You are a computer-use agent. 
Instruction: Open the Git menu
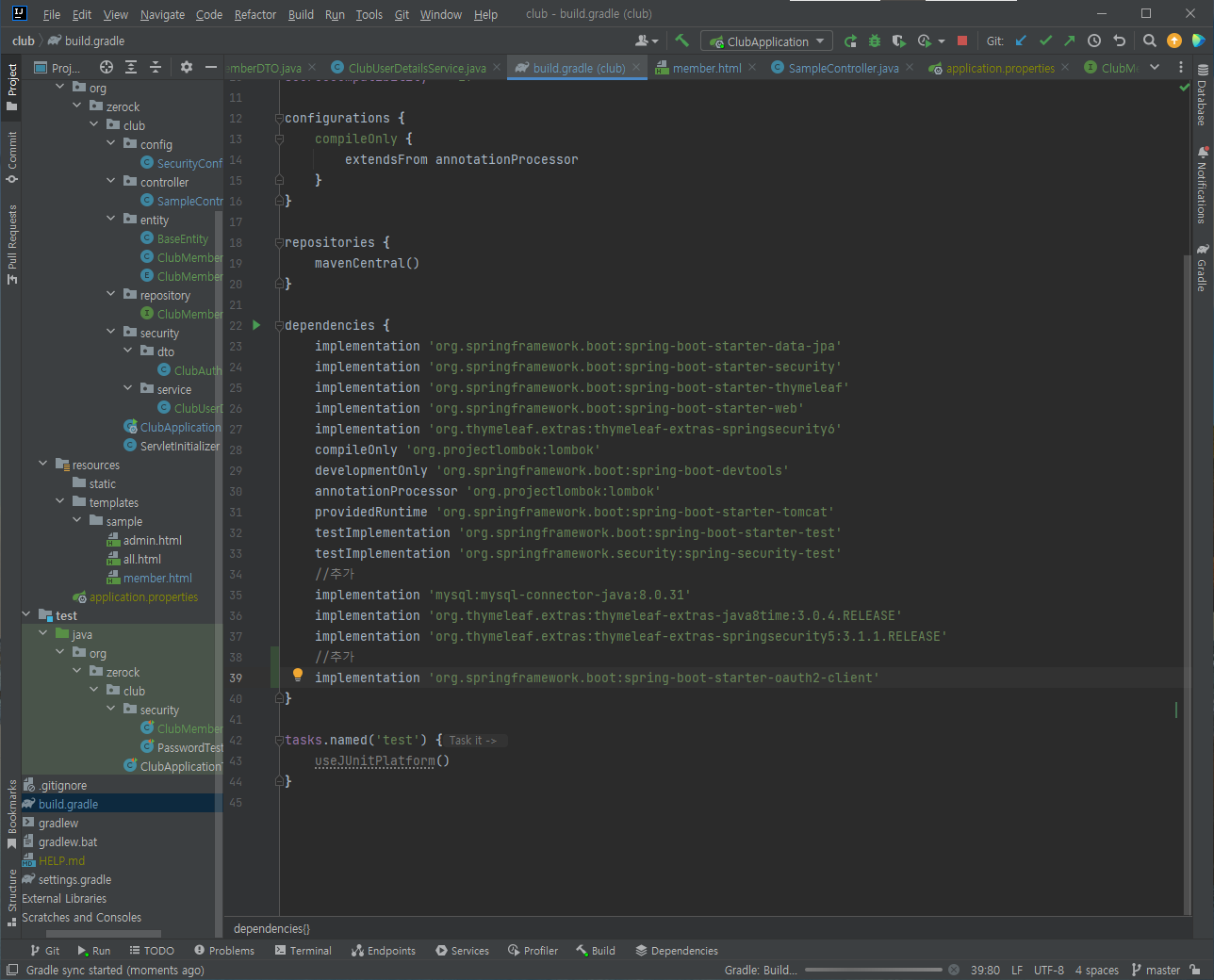(402, 14)
